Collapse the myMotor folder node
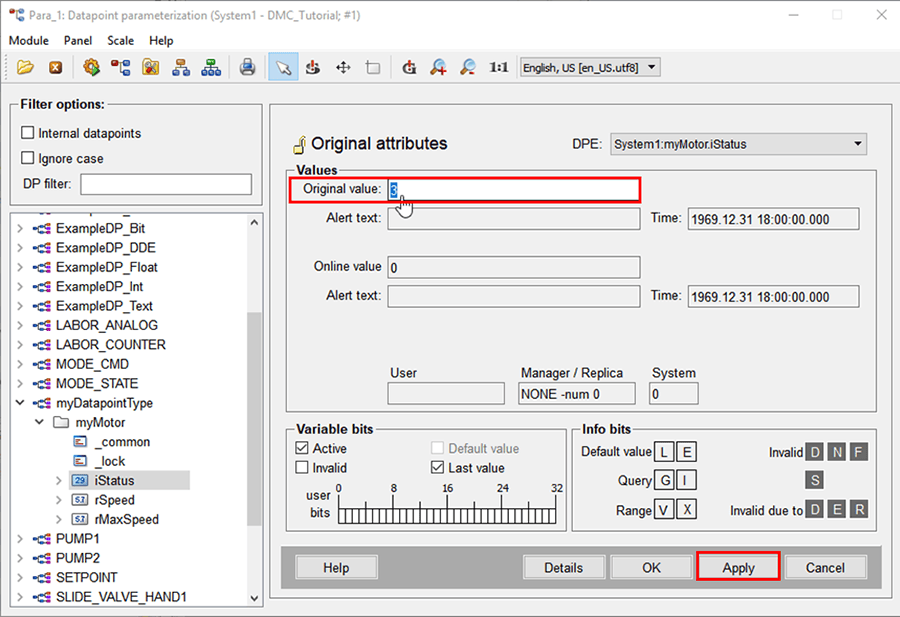The image size is (900, 617). point(40,422)
